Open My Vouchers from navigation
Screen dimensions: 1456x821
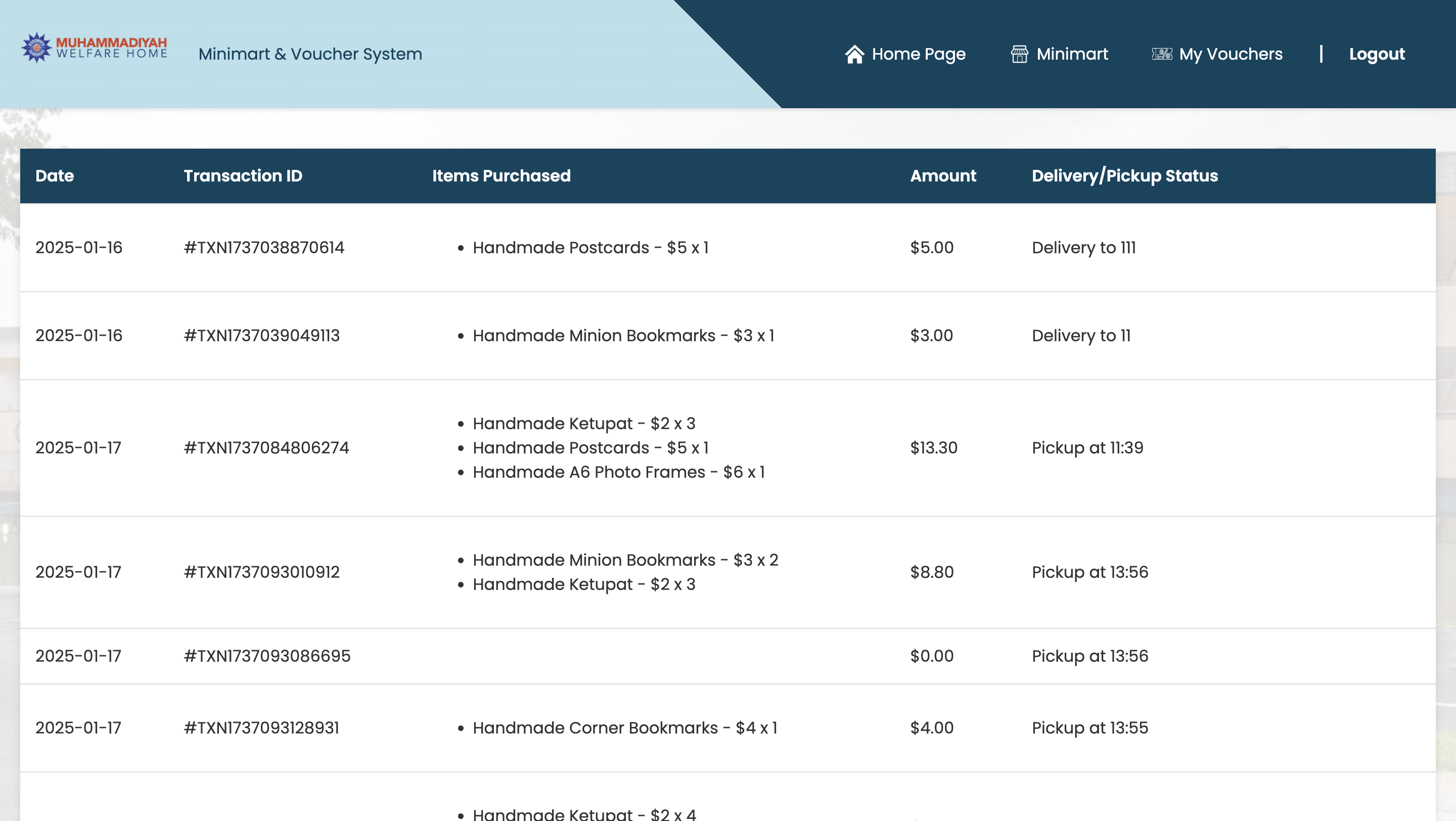(x=1230, y=54)
